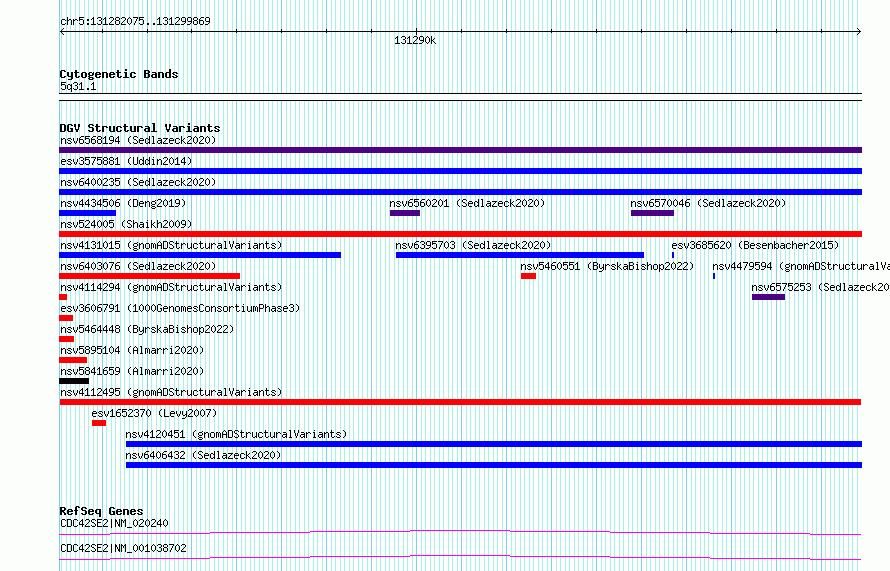Click the DGV Structural Variants track title
This screenshot has width=890, height=571.
tap(140, 128)
